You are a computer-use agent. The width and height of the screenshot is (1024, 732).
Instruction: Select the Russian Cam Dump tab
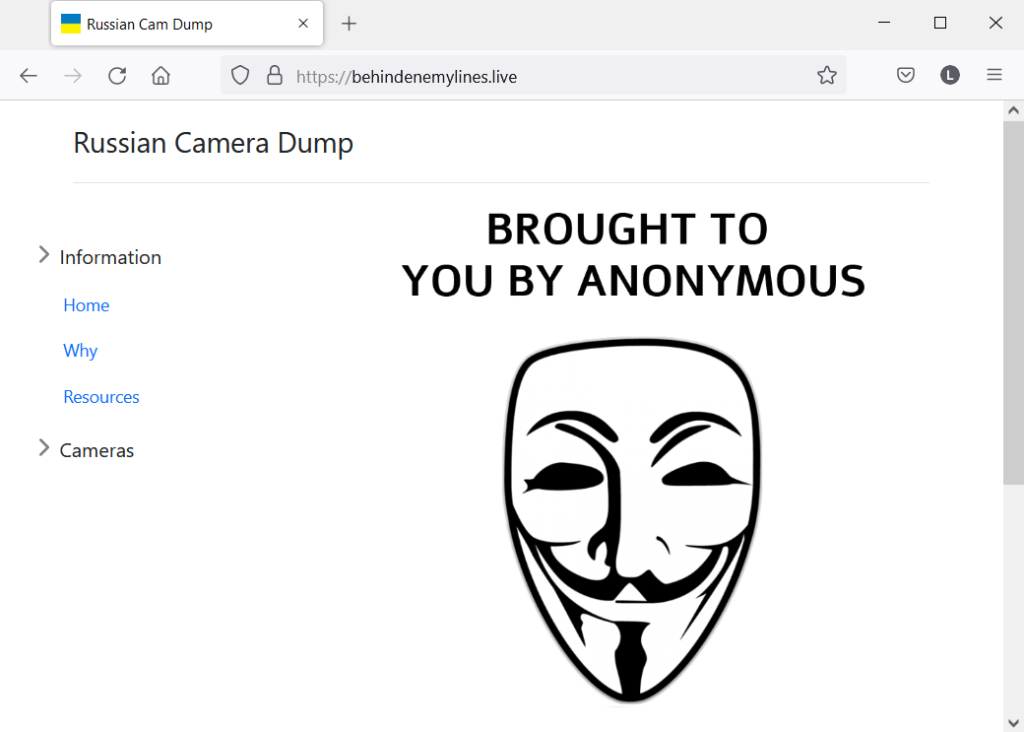point(170,24)
